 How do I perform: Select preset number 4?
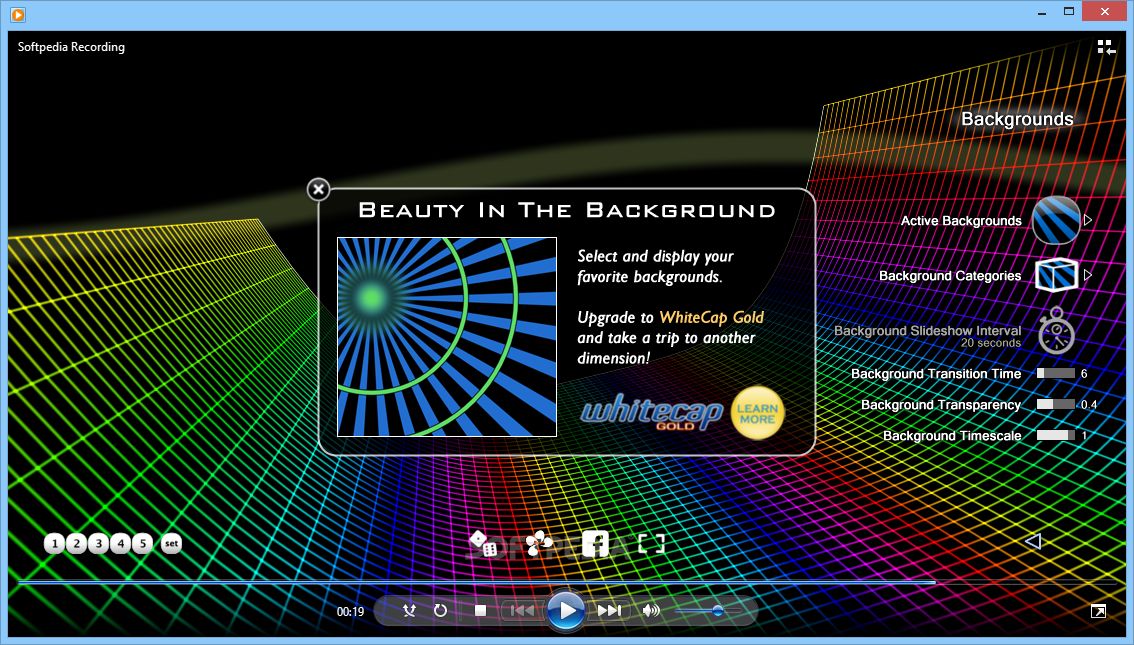point(121,543)
